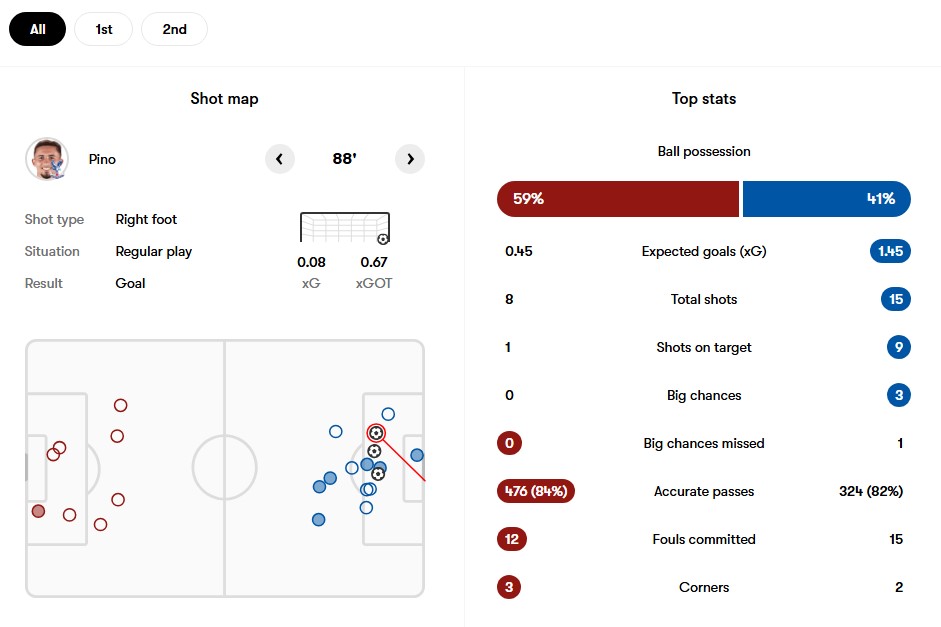Image resolution: width=941 pixels, height=627 pixels.
Task: Switch to the "1st" half tab
Action: (x=104, y=29)
